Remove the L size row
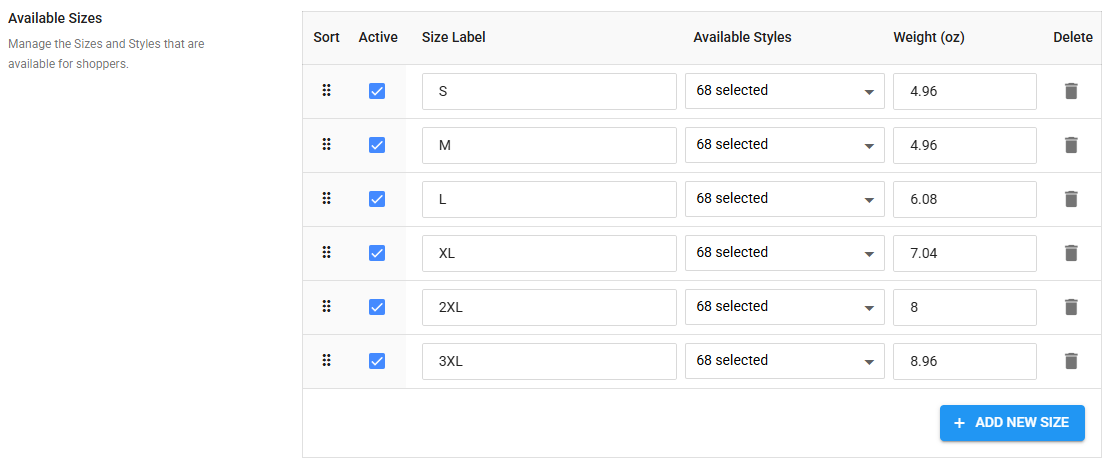Screen dimensions: 1110x467 click(x=1071, y=199)
